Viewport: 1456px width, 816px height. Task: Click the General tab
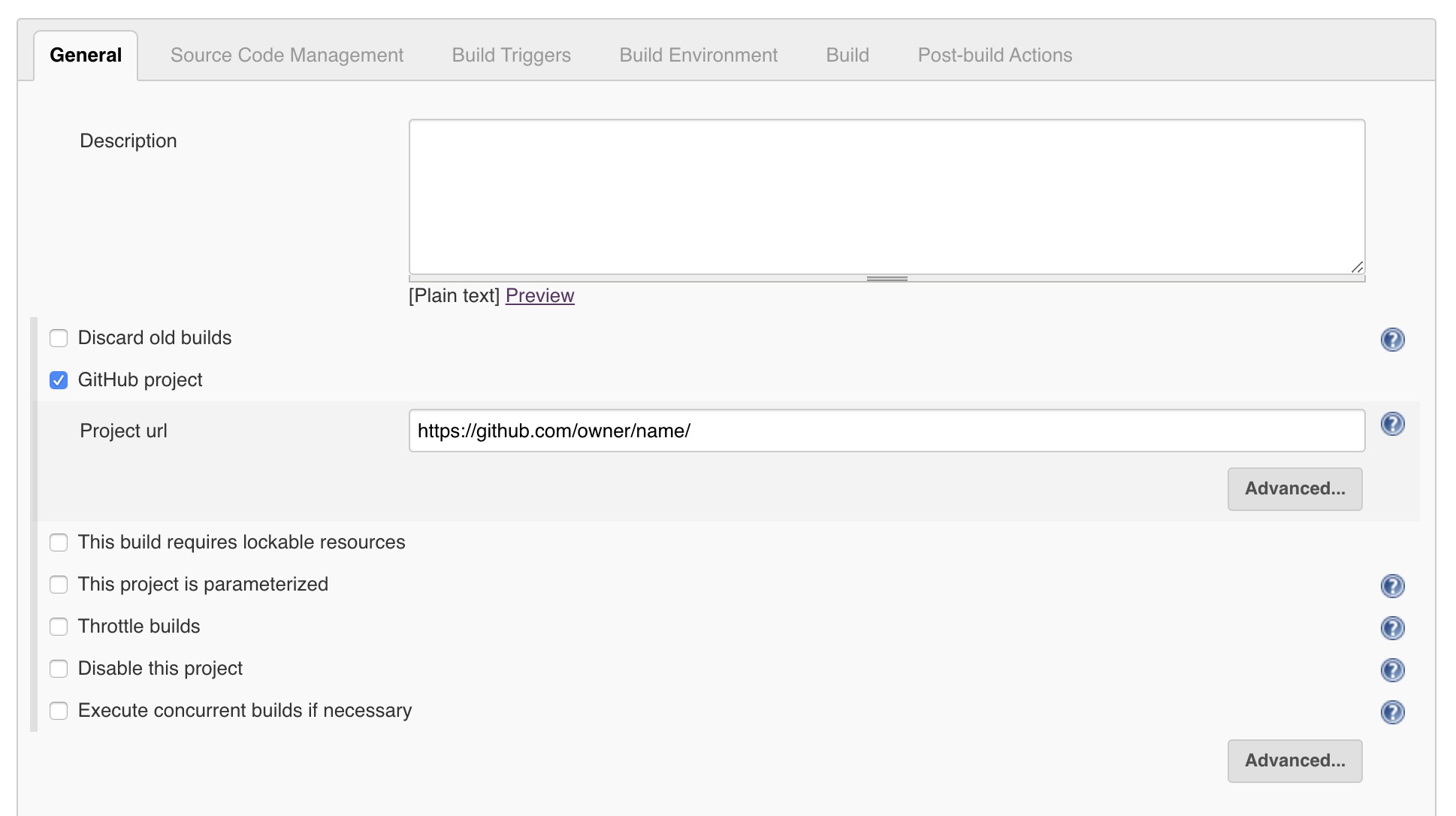(x=85, y=54)
